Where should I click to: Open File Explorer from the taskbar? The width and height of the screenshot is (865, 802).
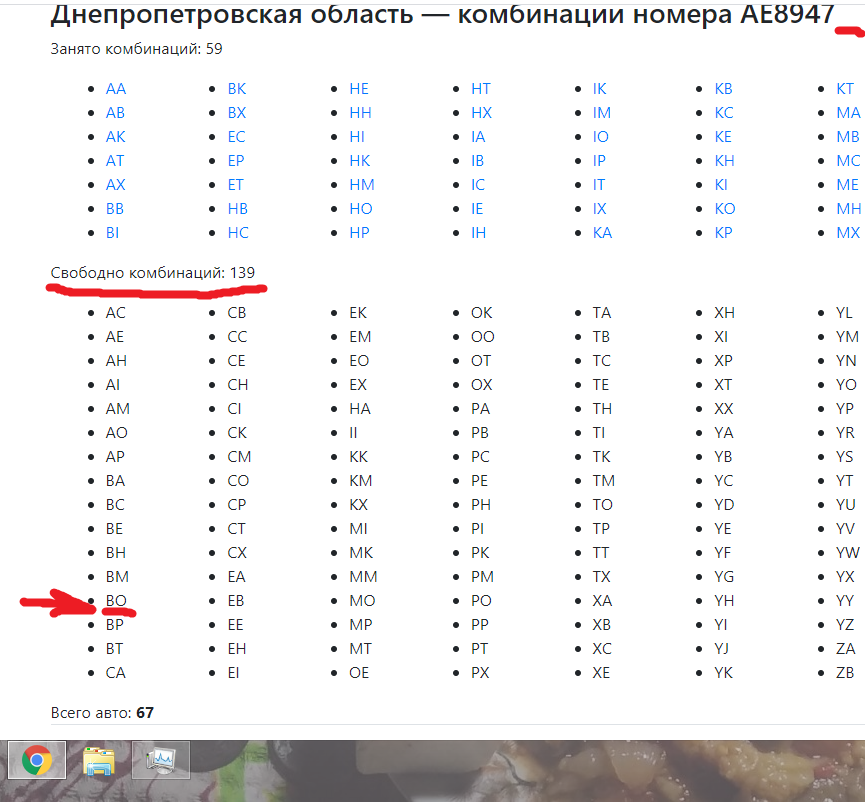98,761
